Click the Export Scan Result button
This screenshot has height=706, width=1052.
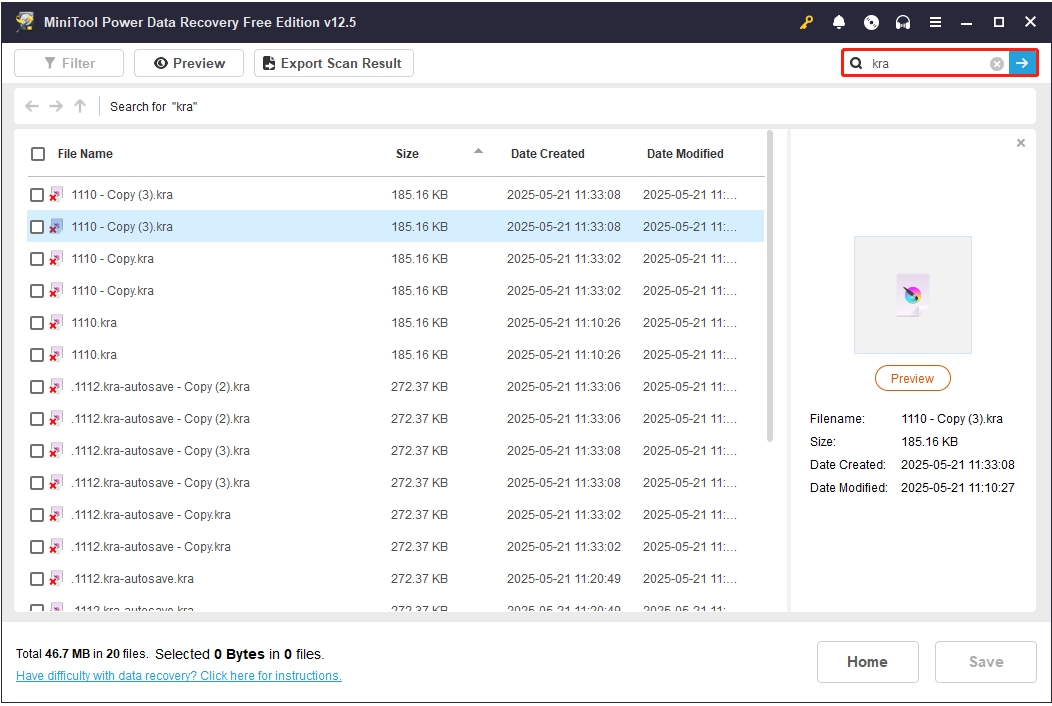[x=333, y=62]
